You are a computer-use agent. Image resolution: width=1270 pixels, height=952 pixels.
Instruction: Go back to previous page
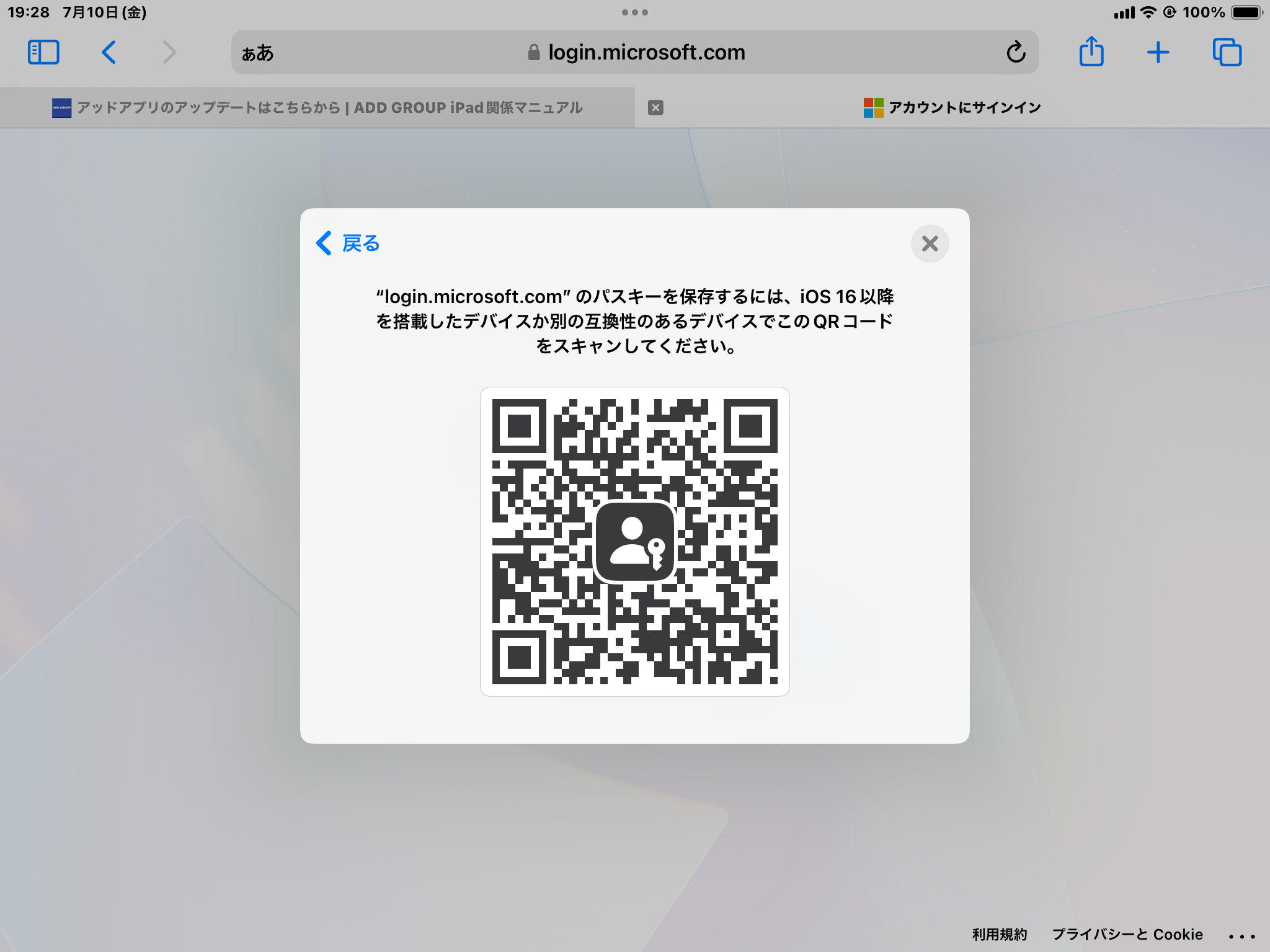point(109,53)
